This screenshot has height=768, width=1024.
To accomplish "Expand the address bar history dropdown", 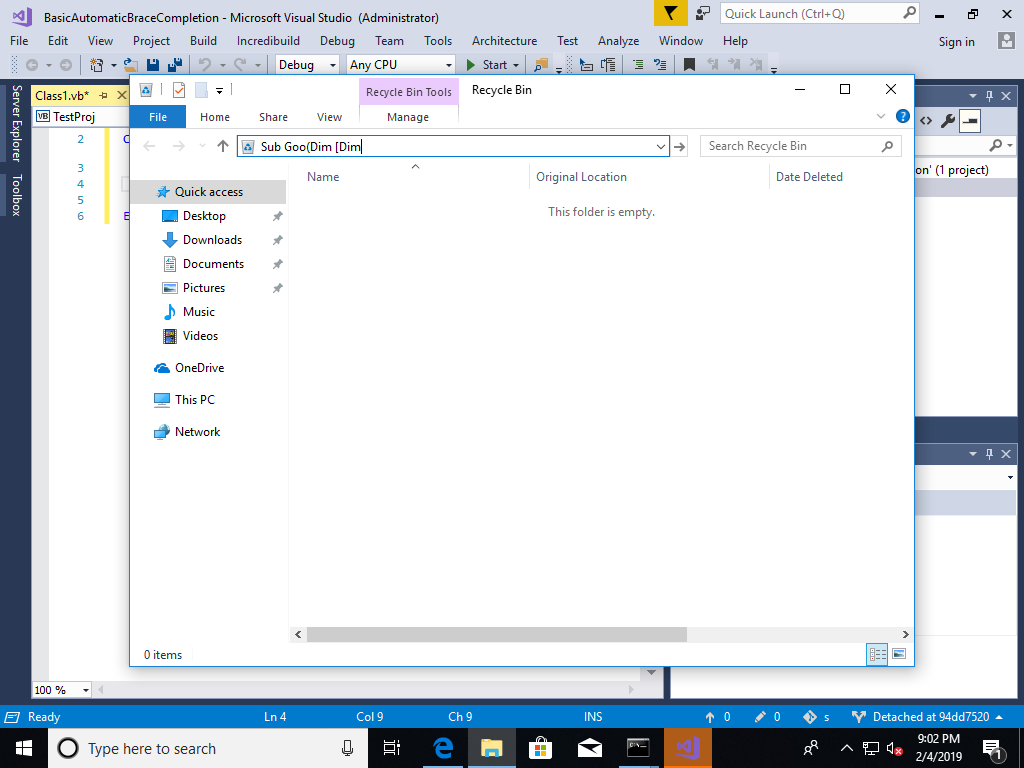I will pos(660,146).
